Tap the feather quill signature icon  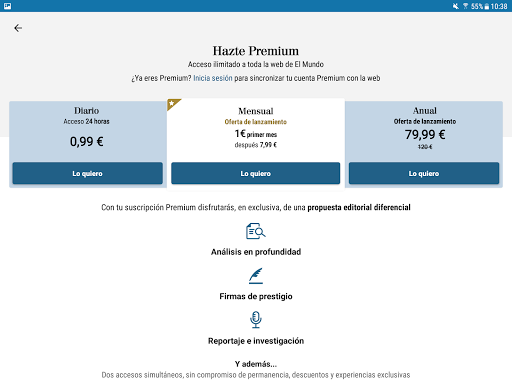tap(256, 276)
